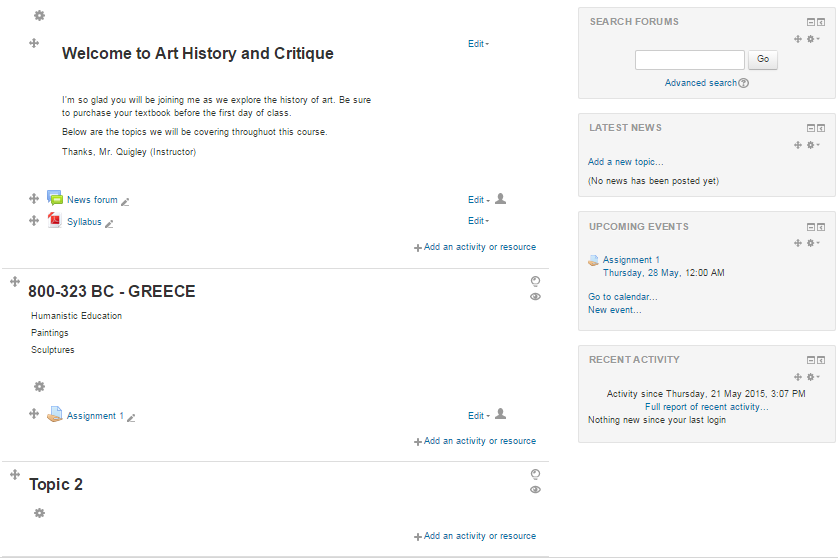838x558 pixels.
Task: Collapse the Search Forums block
Action: pyautogui.click(x=810, y=22)
